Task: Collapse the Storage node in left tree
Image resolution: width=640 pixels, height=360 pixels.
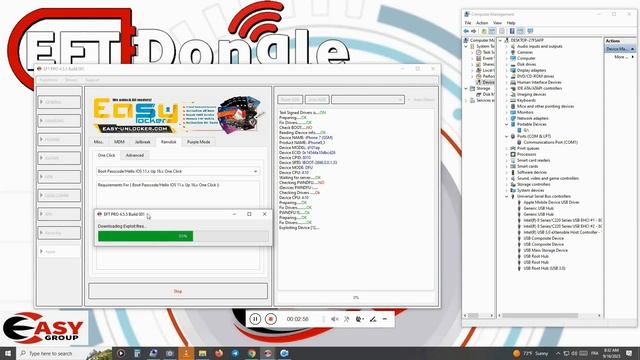Action: coord(466,88)
